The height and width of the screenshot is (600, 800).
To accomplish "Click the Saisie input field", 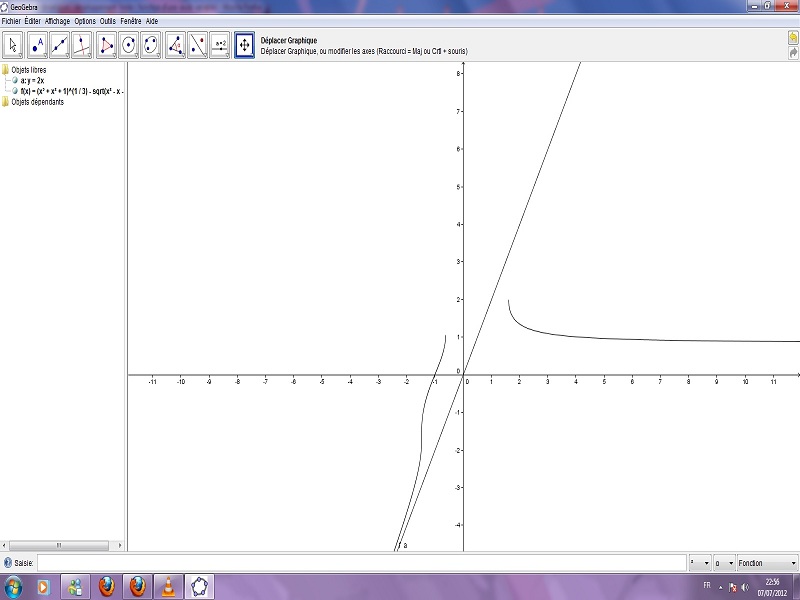I will tap(360, 563).
